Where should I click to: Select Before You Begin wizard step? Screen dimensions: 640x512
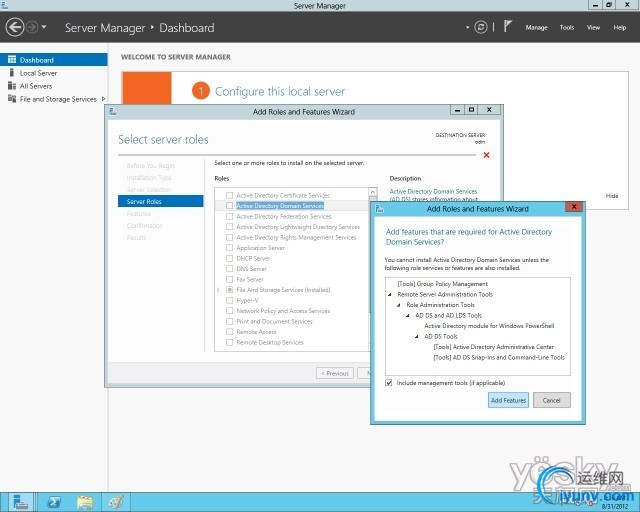tap(150, 165)
